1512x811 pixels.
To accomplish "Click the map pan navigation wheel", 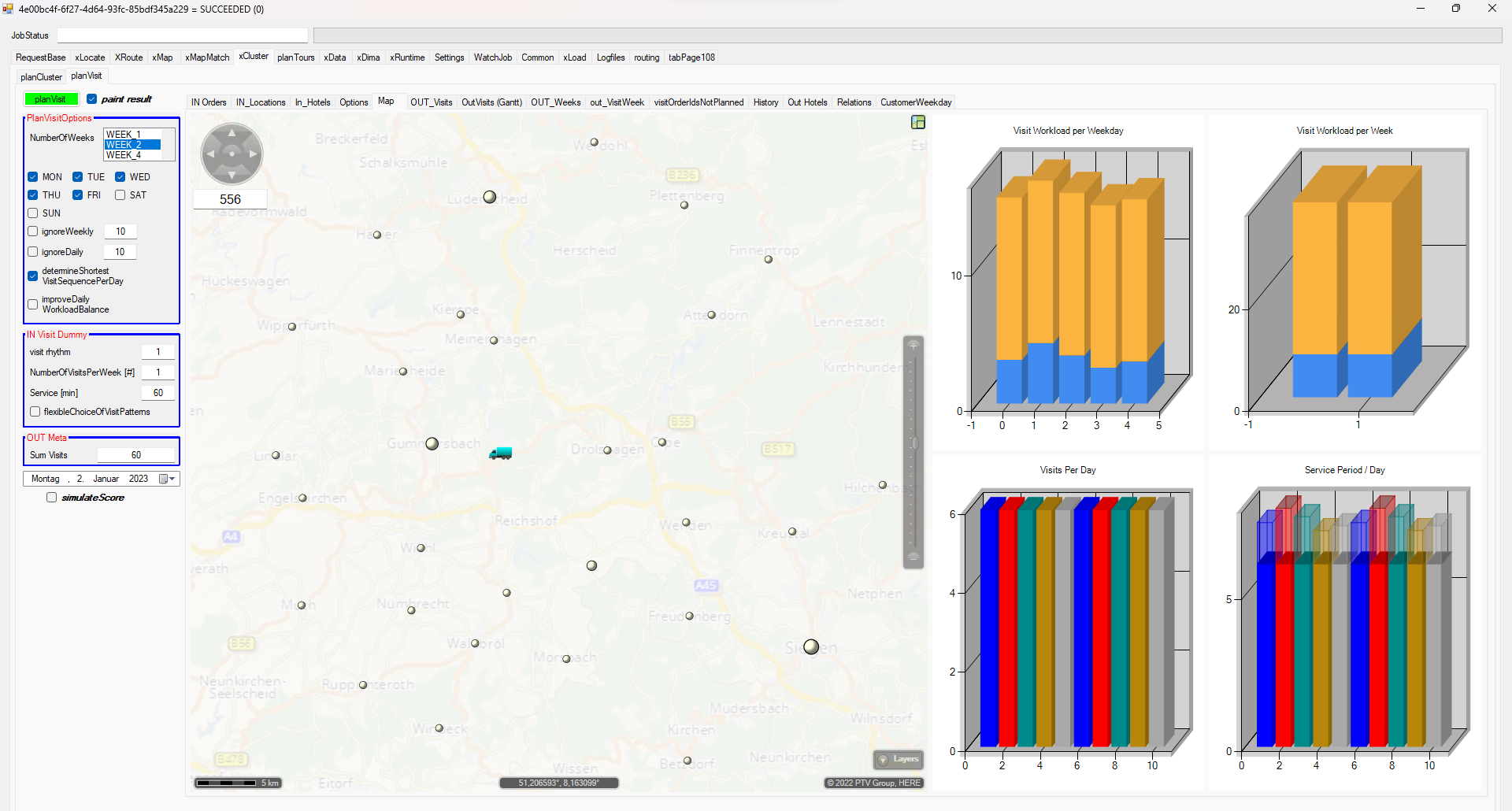I will 232,154.
